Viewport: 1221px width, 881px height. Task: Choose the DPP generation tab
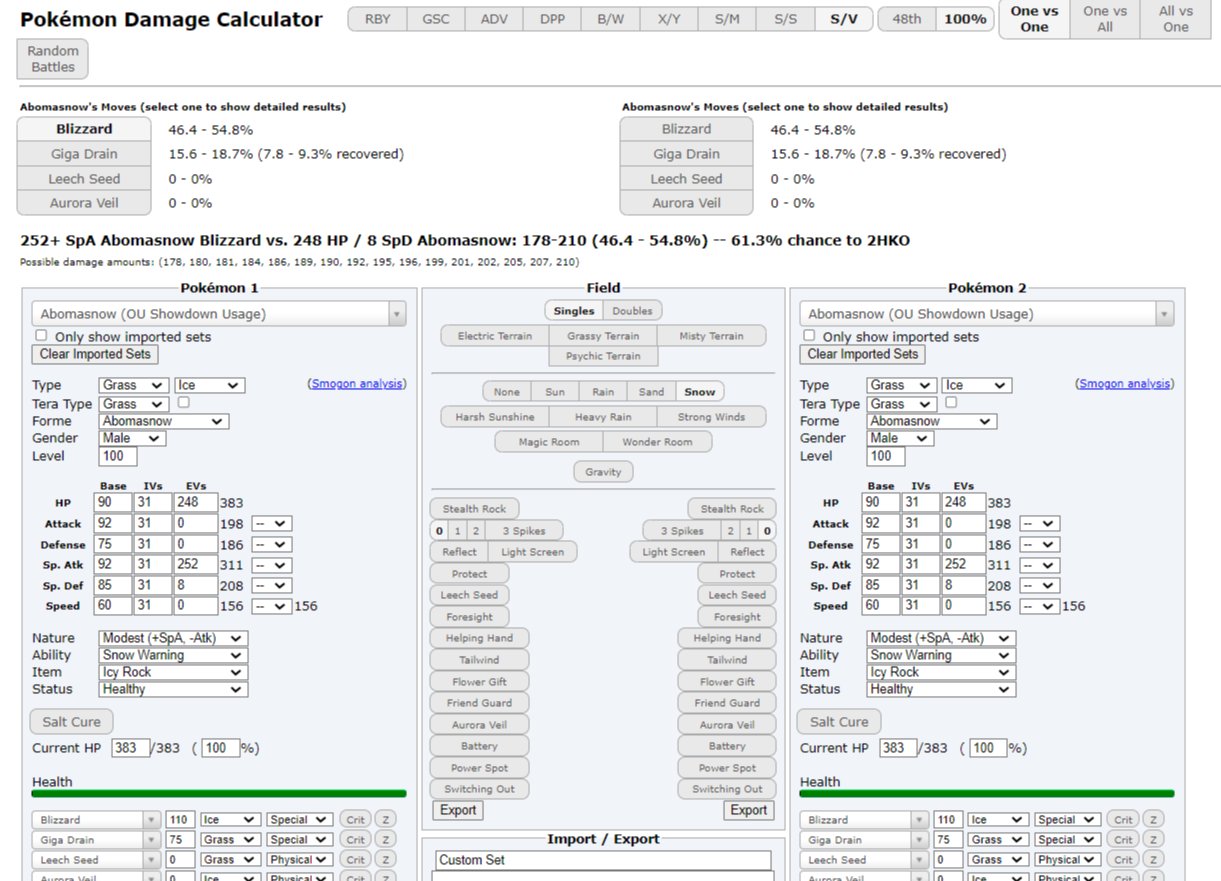tap(552, 19)
